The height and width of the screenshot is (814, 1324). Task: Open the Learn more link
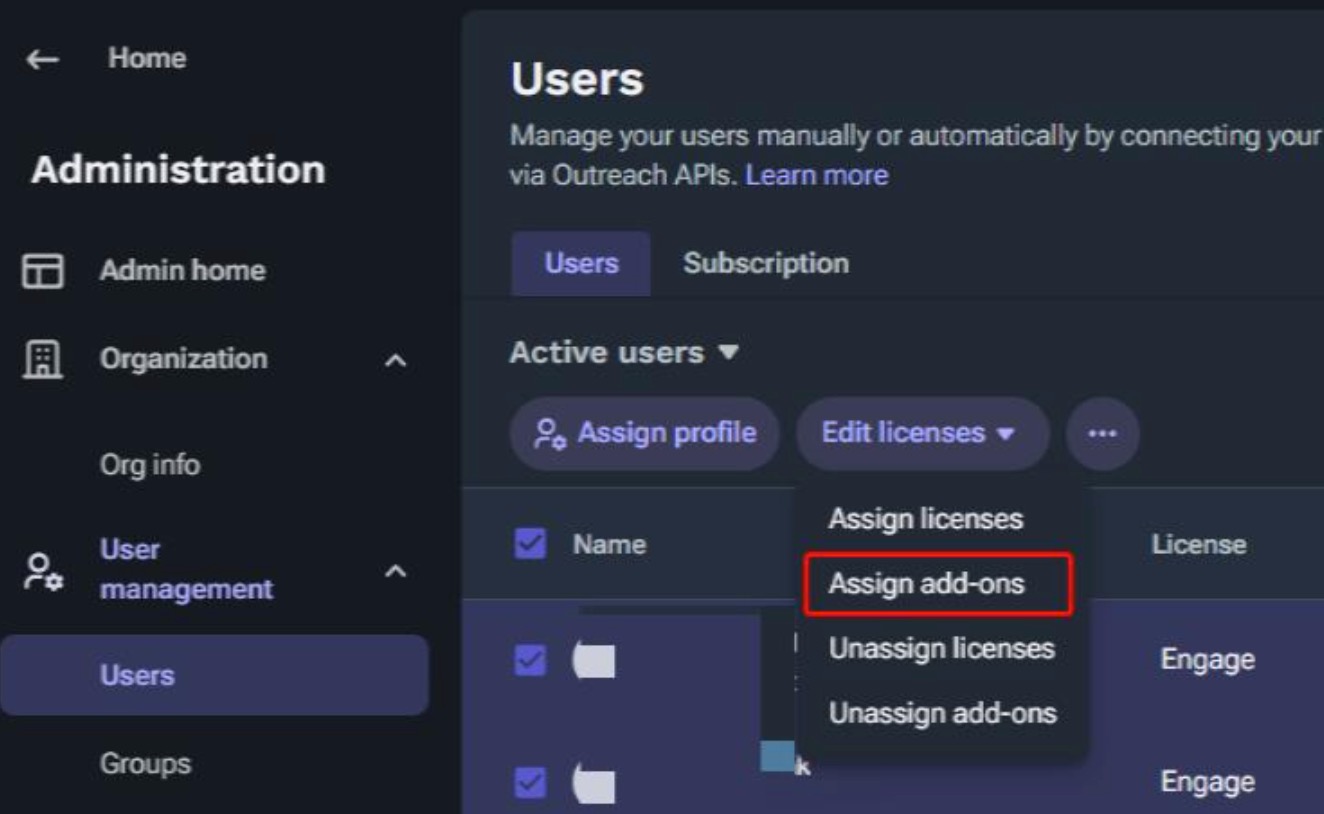click(816, 175)
